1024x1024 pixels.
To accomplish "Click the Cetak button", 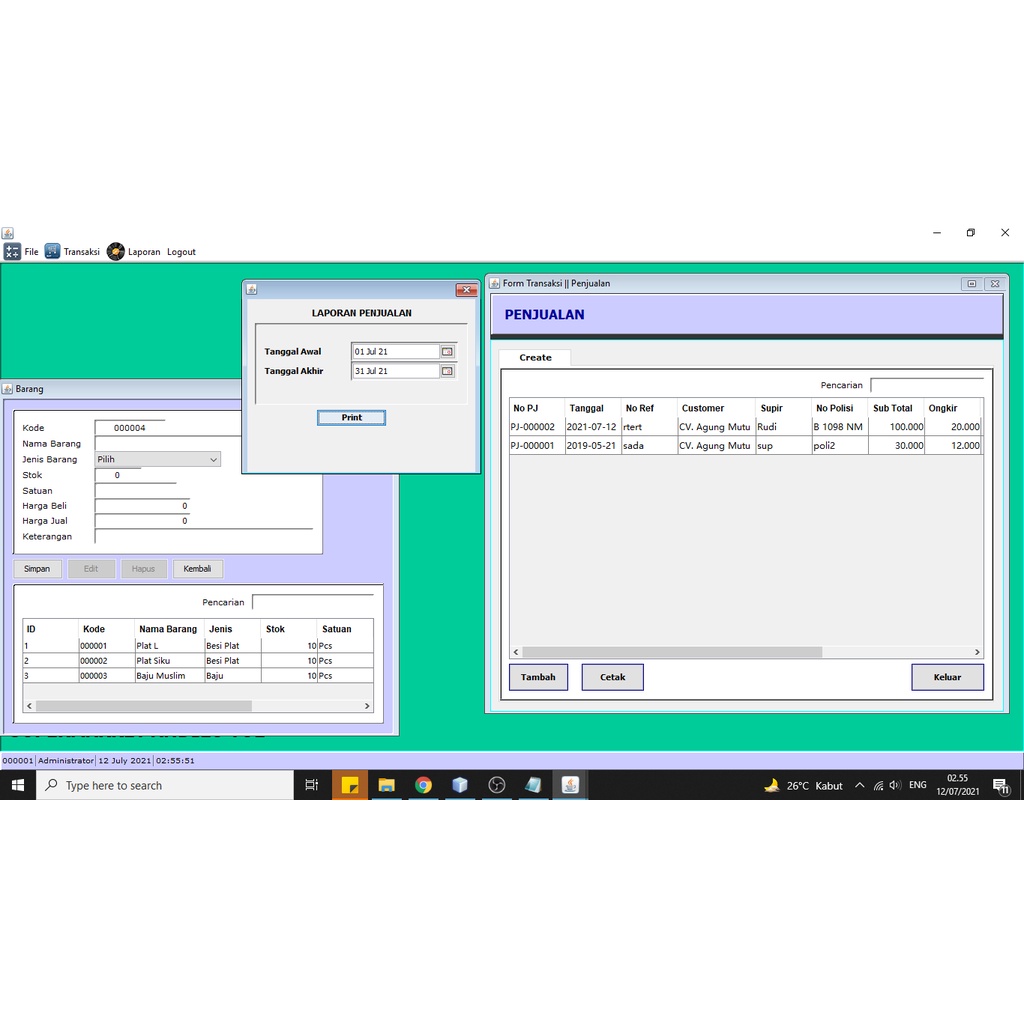I will (612, 677).
